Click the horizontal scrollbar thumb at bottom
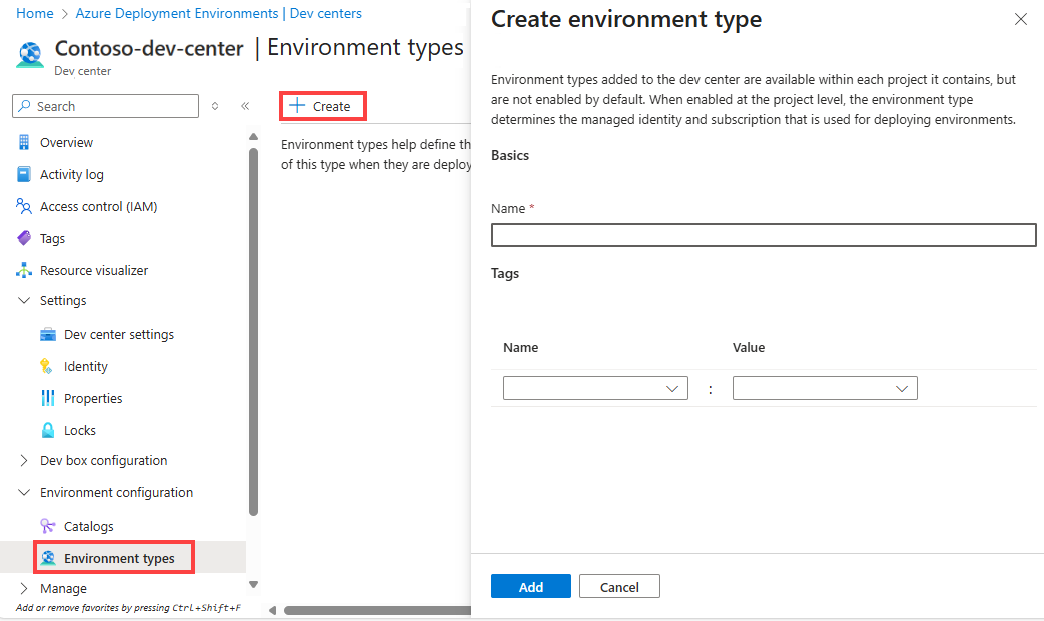The image size is (1044, 621). tap(378, 610)
